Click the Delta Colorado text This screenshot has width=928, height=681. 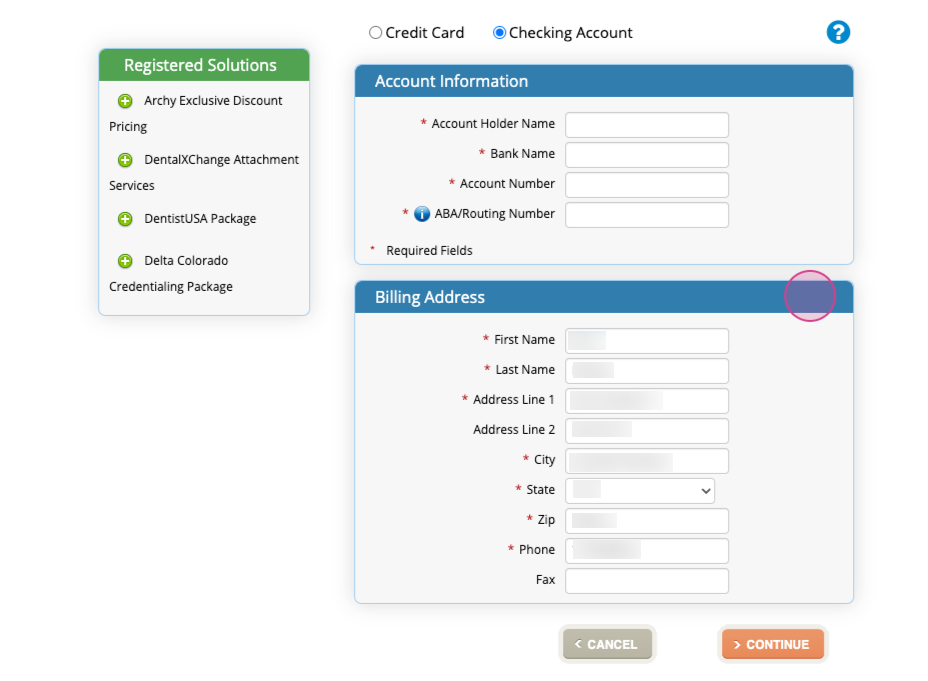[186, 260]
